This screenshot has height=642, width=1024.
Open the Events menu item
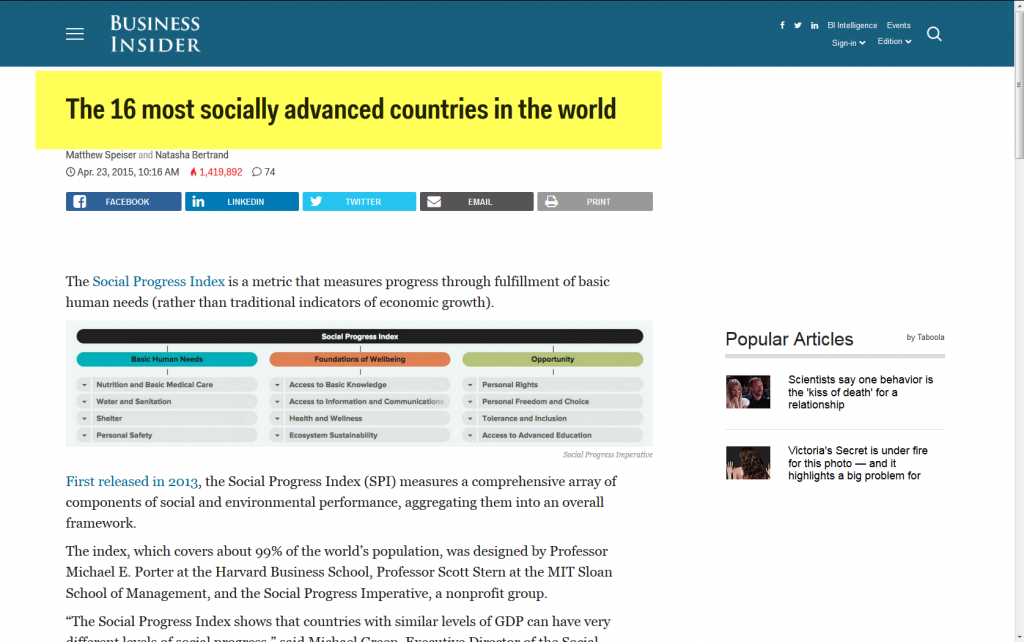[x=898, y=26]
